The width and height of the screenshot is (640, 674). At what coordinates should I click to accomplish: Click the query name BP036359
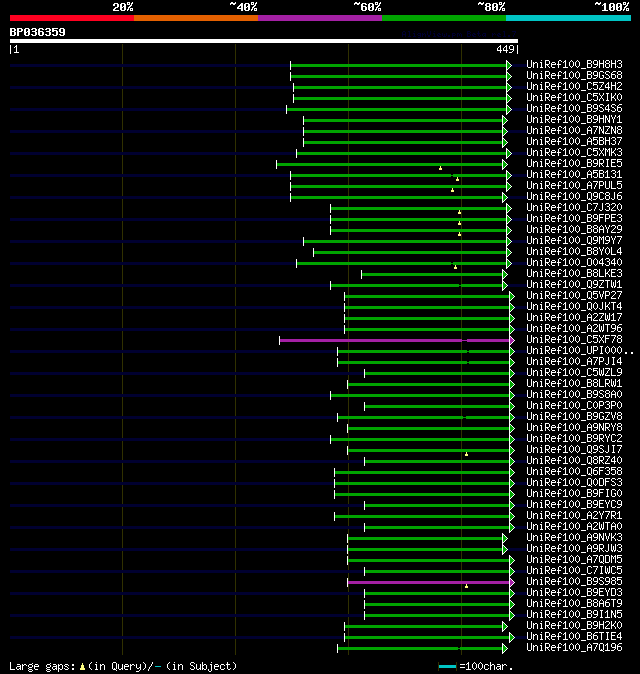point(37,32)
